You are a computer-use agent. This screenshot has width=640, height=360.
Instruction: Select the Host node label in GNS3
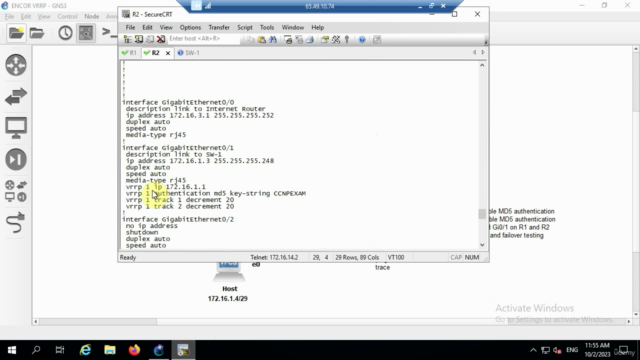click(229, 289)
